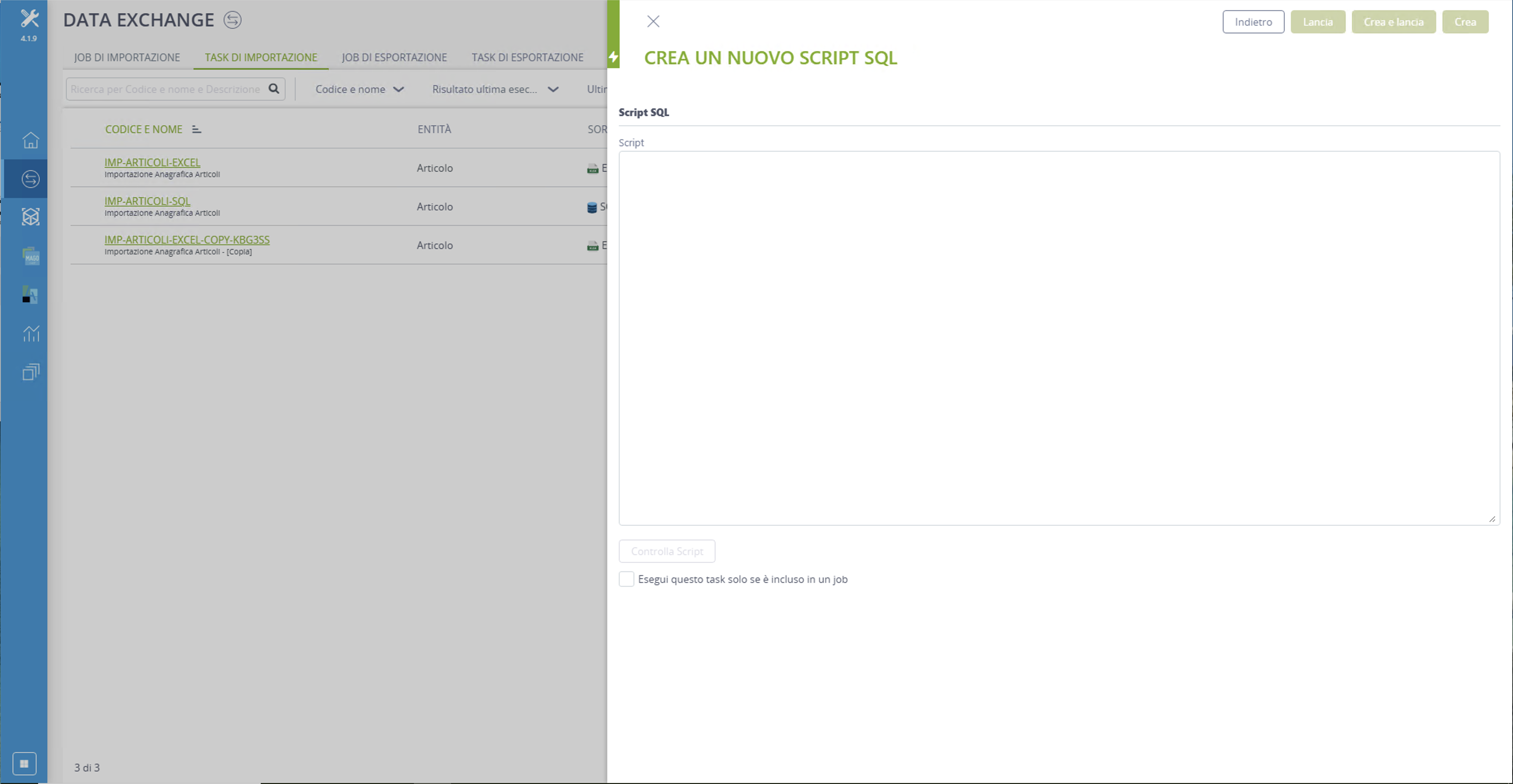Click the square button at the bottom of the sidebar
Viewport: 1513px width, 784px height.
pyautogui.click(x=24, y=764)
